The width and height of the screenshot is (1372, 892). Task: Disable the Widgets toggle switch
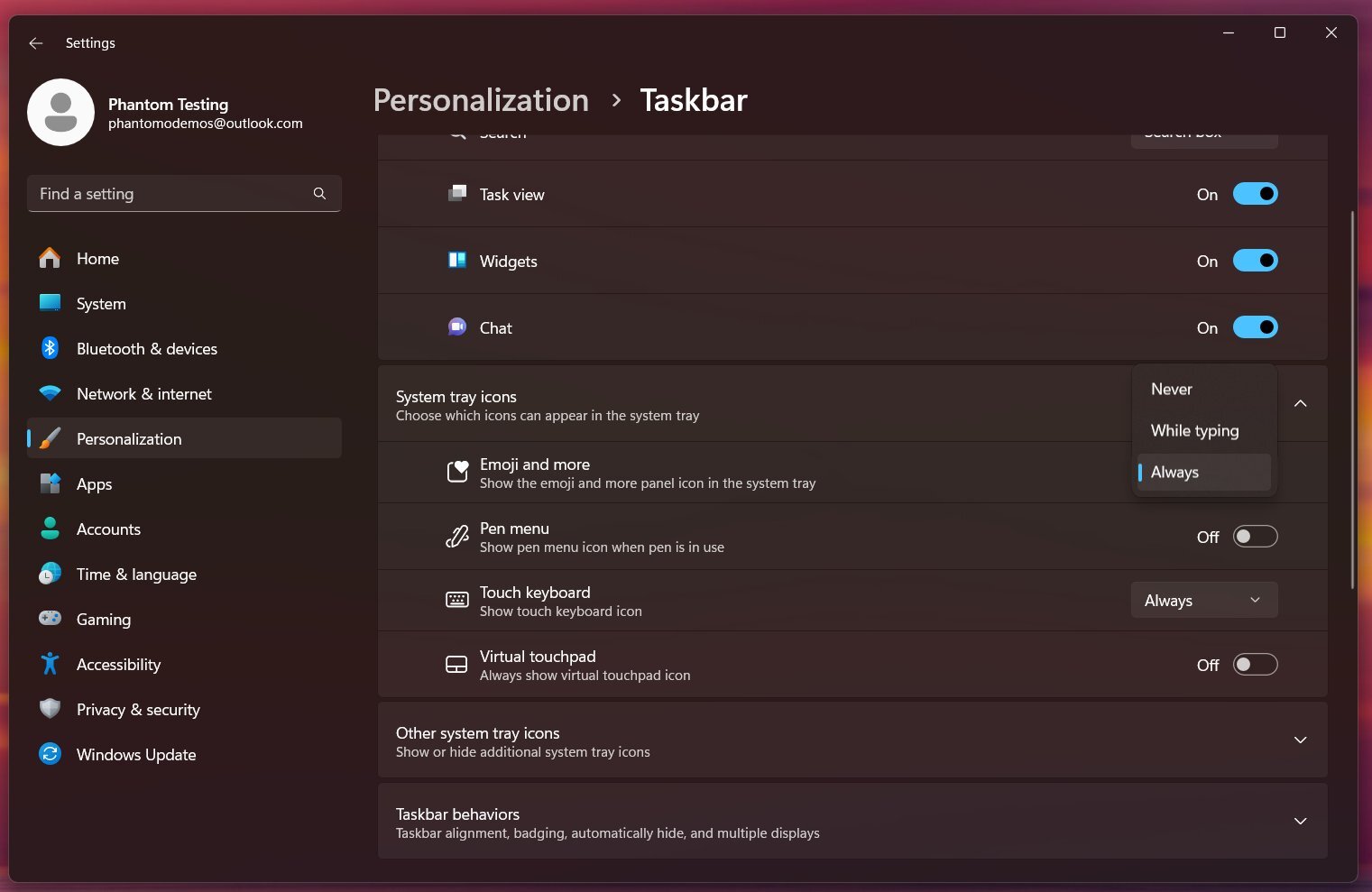click(1256, 261)
